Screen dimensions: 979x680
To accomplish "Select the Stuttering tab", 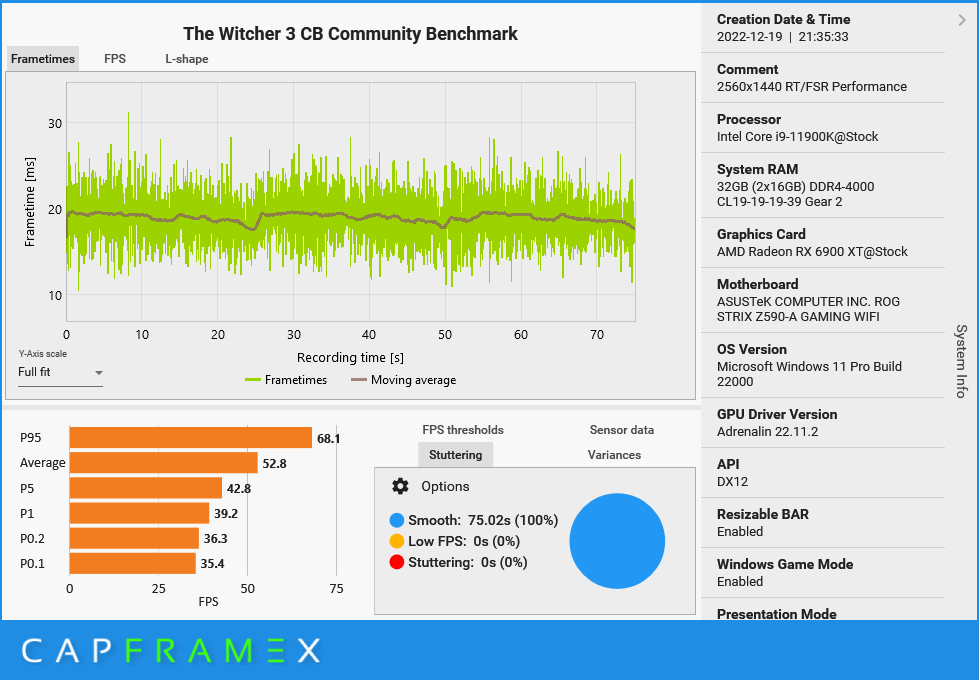I will pyautogui.click(x=455, y=455).
